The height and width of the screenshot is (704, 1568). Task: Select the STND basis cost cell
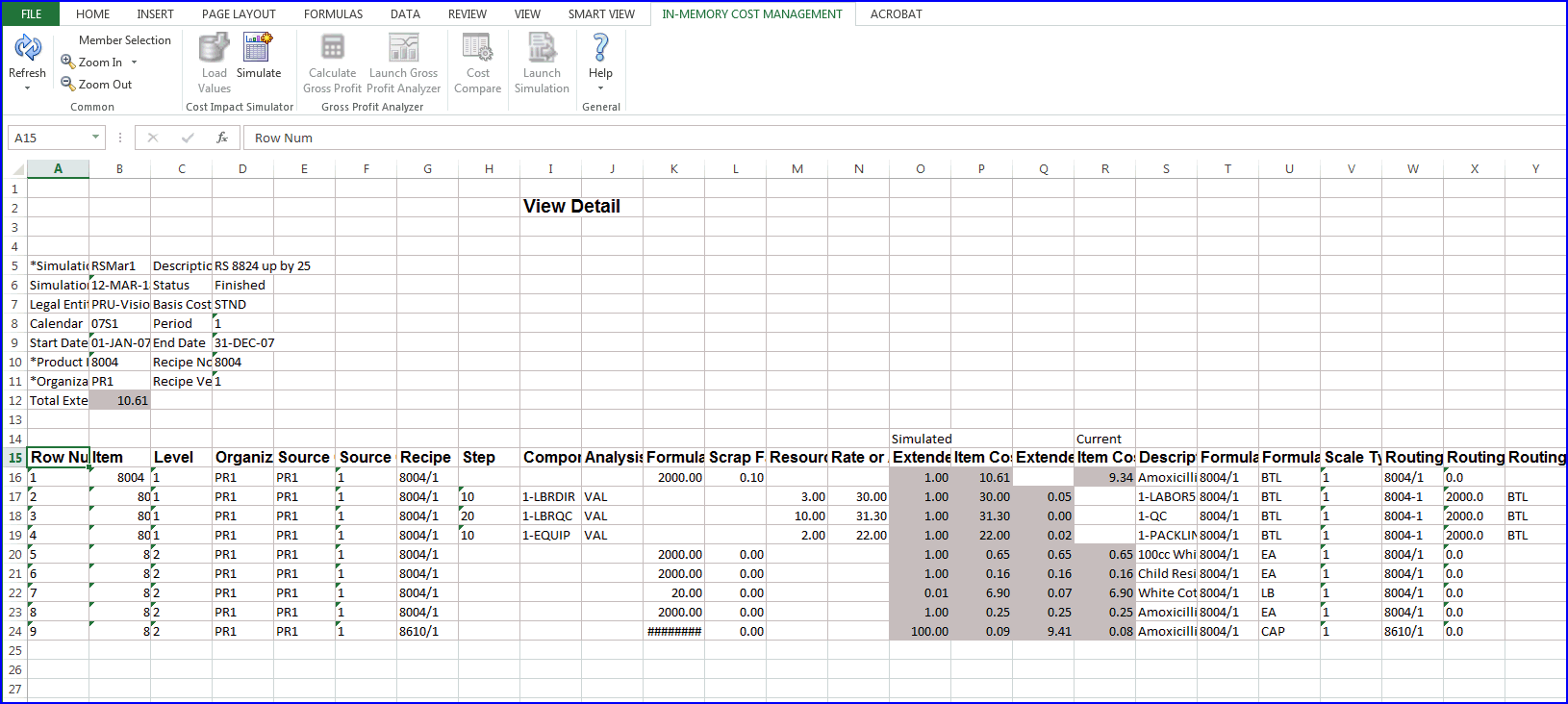[x=242, y=305]
